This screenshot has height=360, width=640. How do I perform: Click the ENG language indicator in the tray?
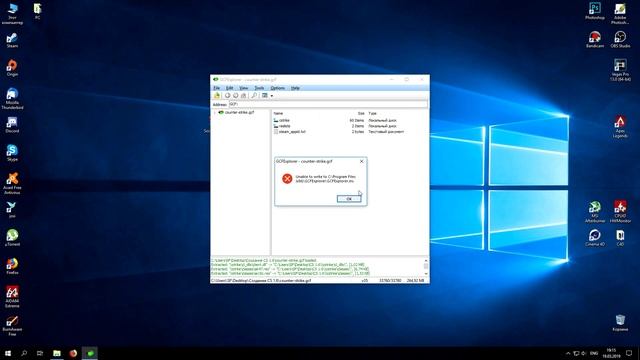594,353
